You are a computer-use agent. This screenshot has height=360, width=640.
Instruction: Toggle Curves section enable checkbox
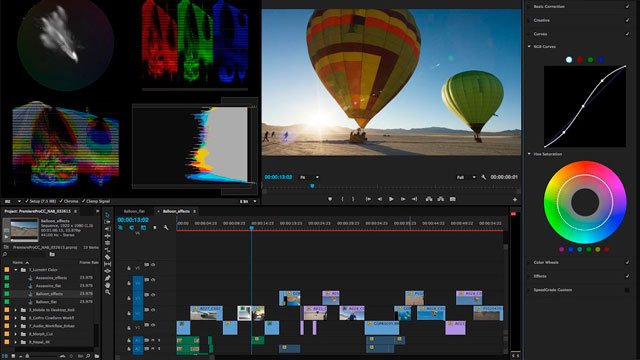tap(627, 34)
